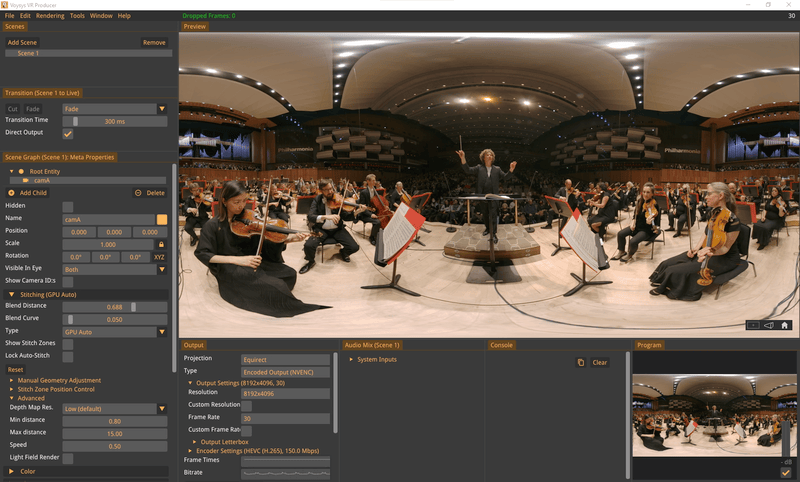
Task: Click the Remove scene button
Action: tap(154, 42)
